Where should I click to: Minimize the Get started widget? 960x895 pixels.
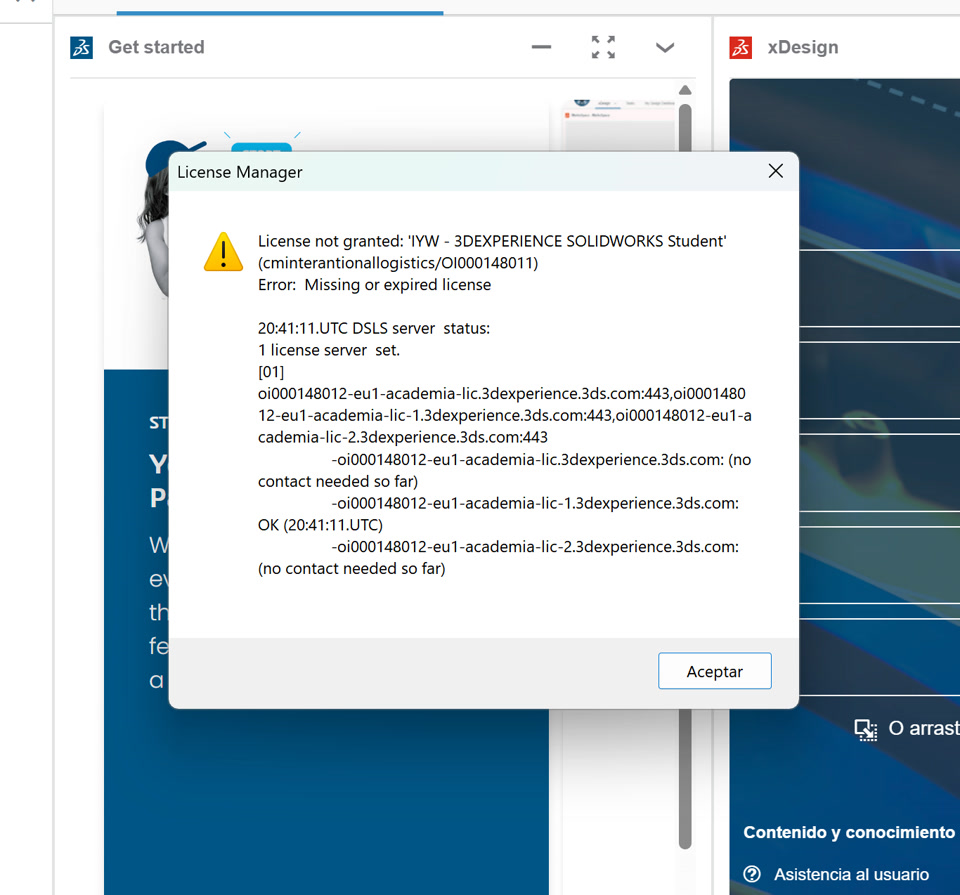tap(541, 47)
